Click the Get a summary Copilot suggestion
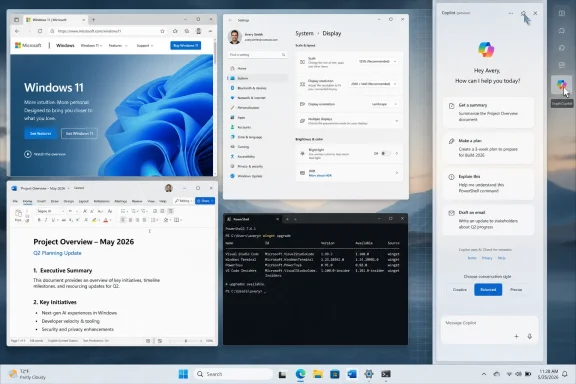The width and height of the screenshot is (576, 384). pyautogui.click(x=488, y=112)
